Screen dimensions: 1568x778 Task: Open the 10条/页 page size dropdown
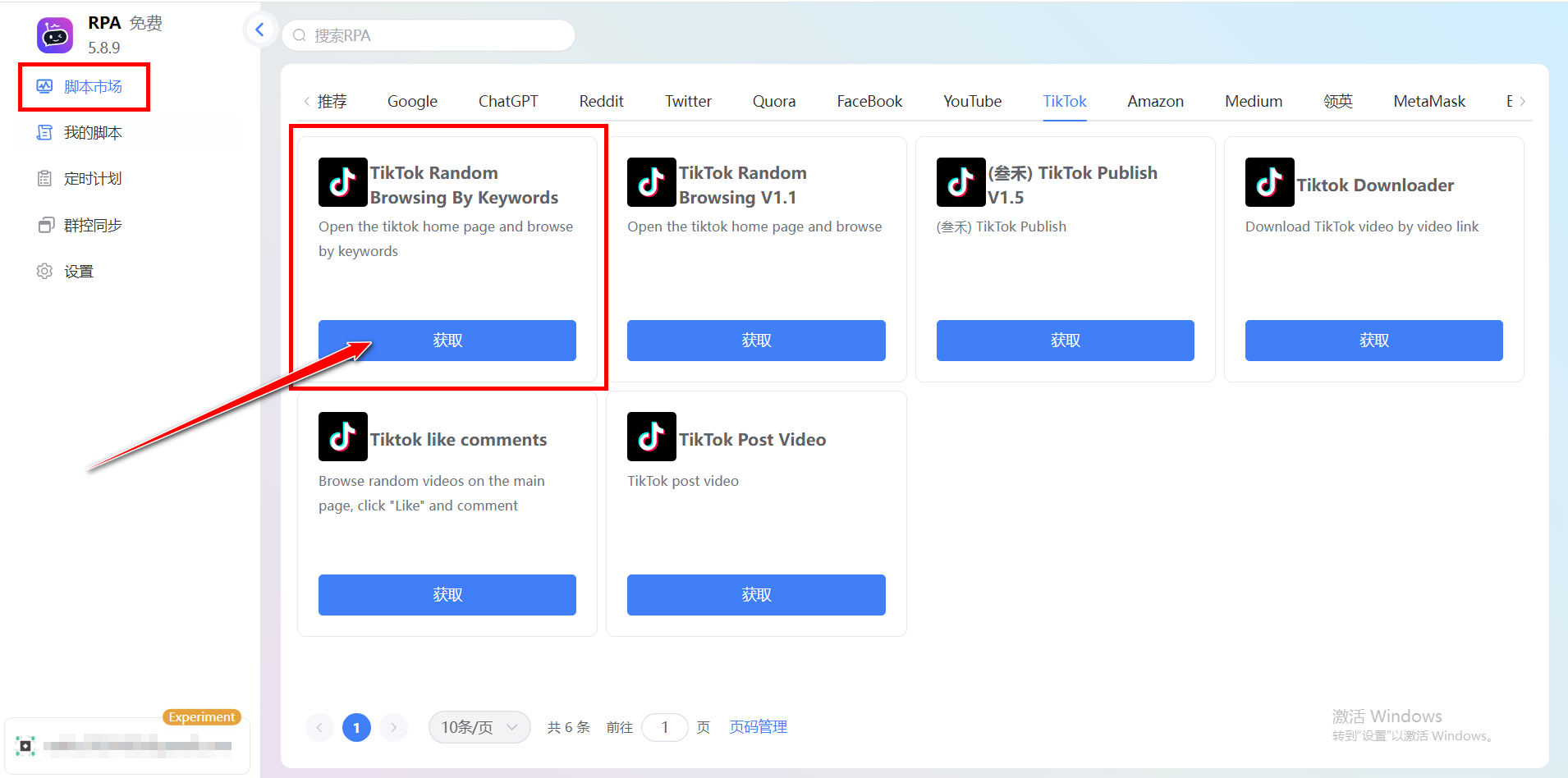pyautogui.click(x=479, y=727)
